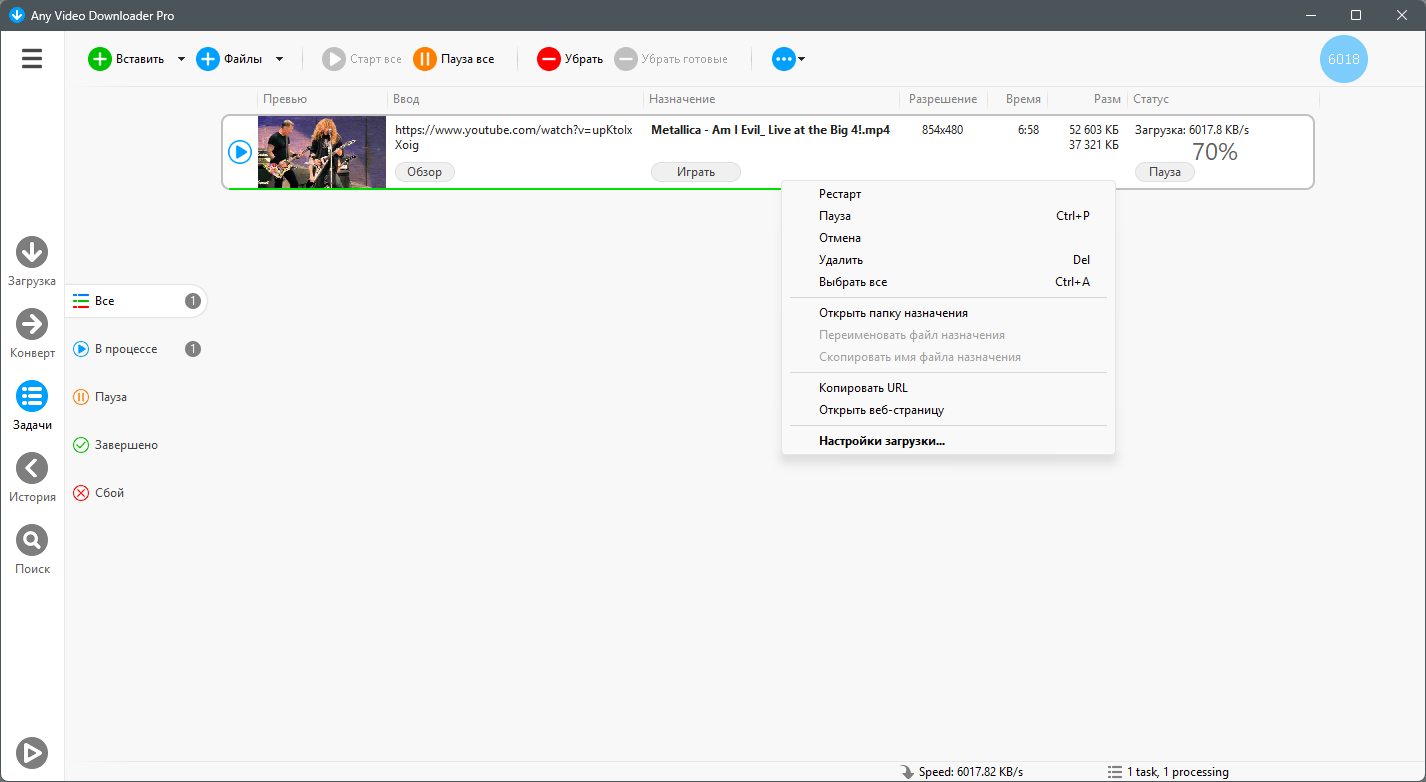The height and width of the screenshot is (782, 1426).
Task: Click the YouTube URL text in the task row
Action: [x=514, y=137]
